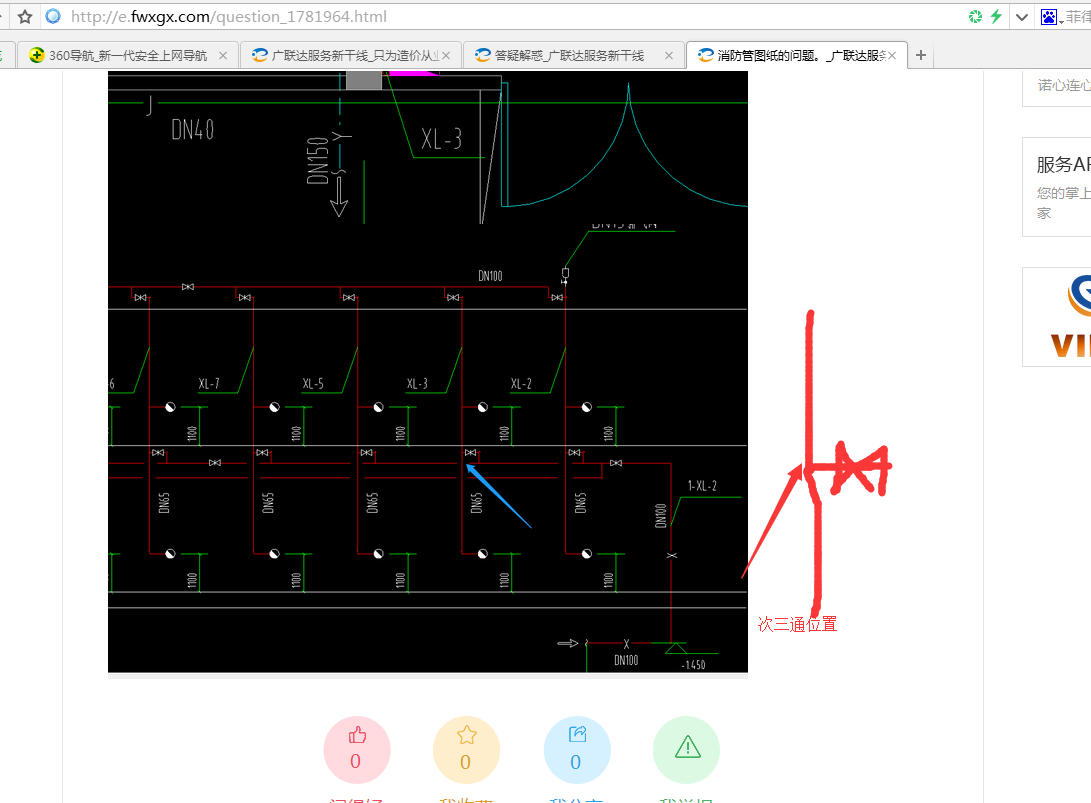Close the 360导航 tab
This screenshot has width=1091, height=803.
click(x=223, y=56)
